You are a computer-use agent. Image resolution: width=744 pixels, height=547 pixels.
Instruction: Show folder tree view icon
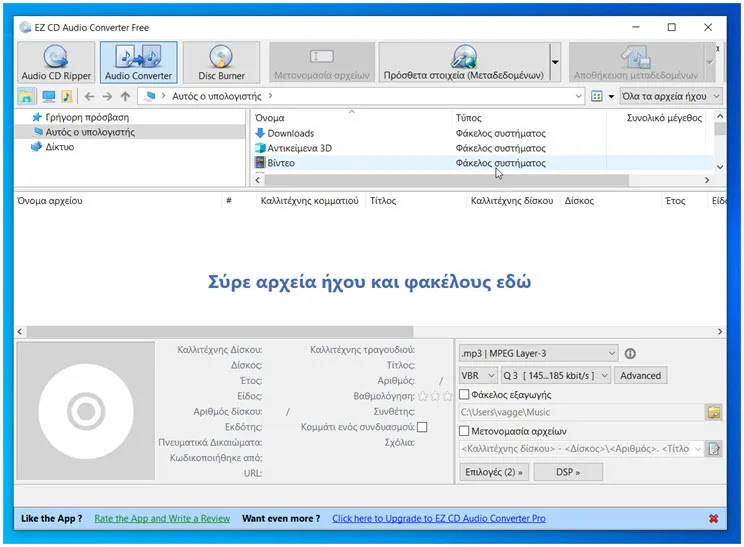click(x=26, y=96)
